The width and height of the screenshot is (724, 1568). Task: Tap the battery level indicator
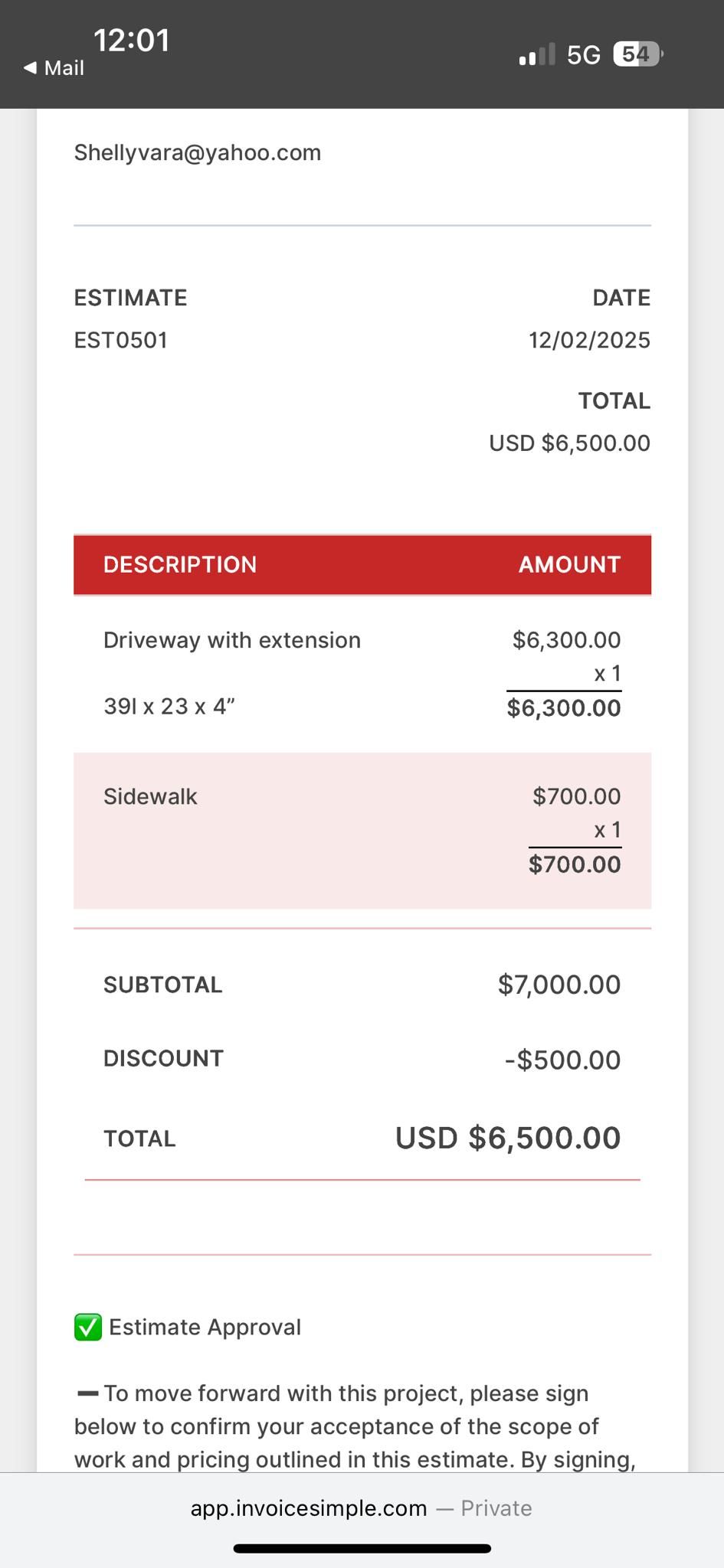tap(637, 54)
